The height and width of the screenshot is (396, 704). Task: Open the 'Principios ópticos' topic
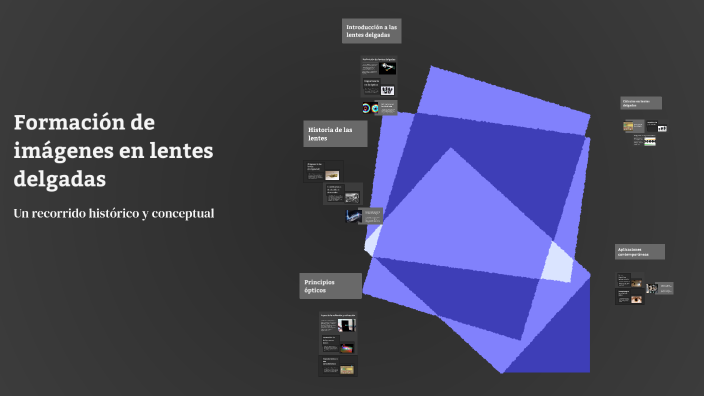click(330, 286)
